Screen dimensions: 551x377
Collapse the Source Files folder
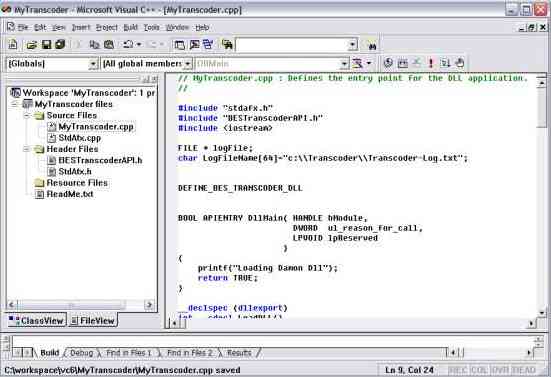coord(27,115)
